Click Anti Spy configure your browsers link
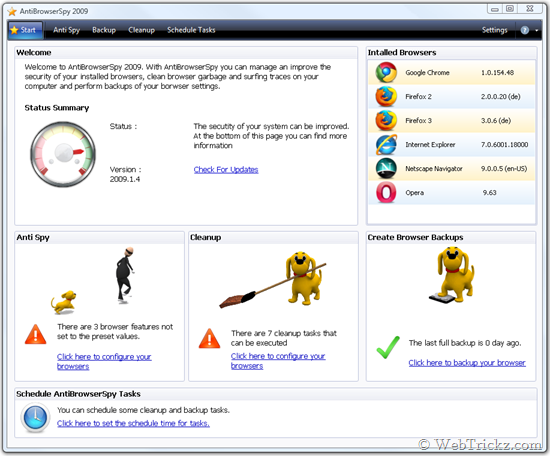This screenshot has width=550, height=456. pyautogui.click(x=104, y=361)
